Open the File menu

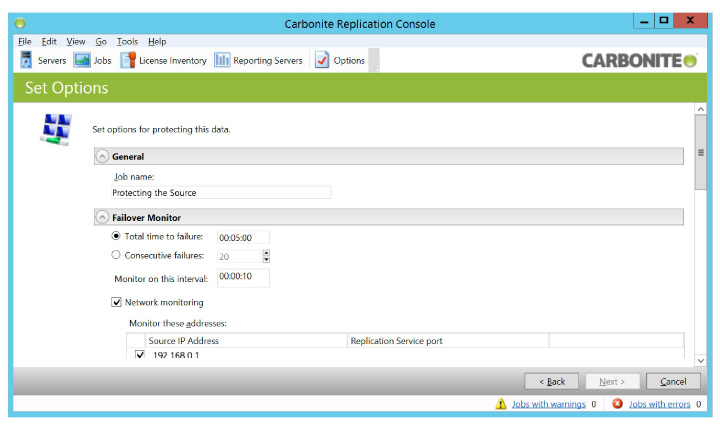tap(25, 41)
